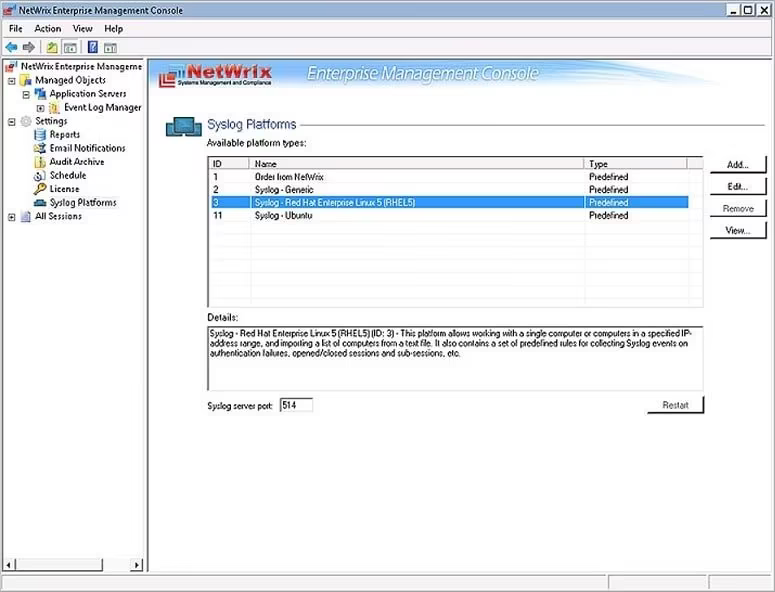
Task: Click the Up one level toolbar icon
Action: click(52, 47)
